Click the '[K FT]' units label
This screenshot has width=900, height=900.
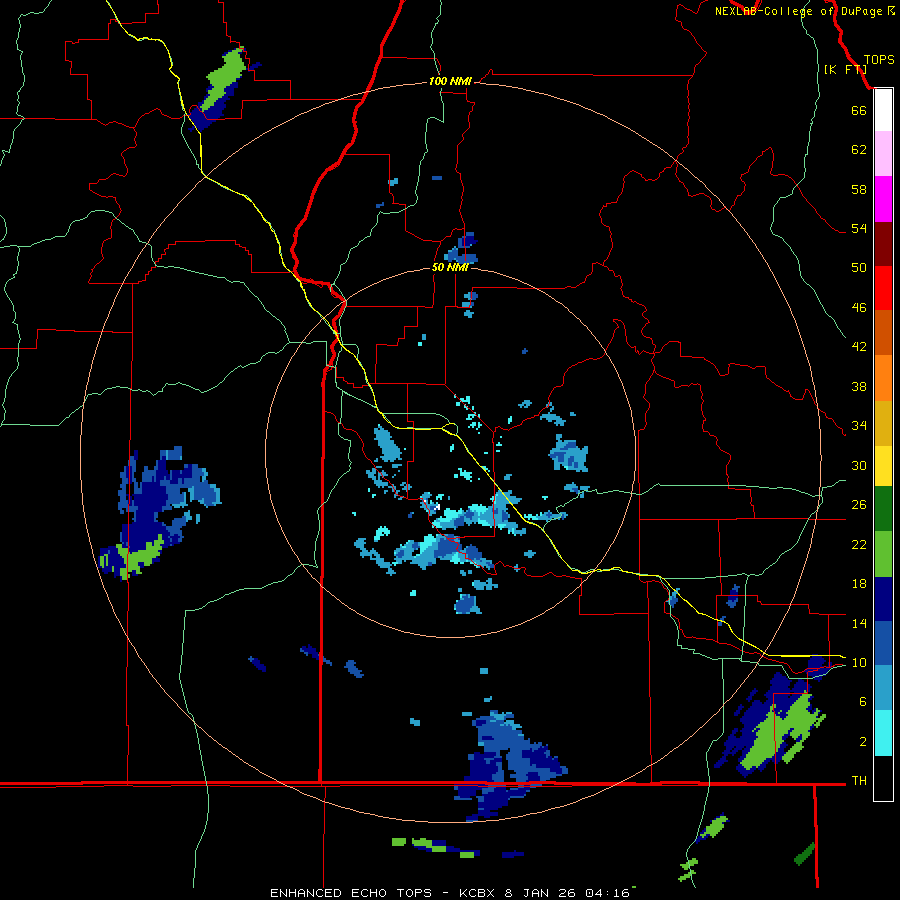click(845, 69)
